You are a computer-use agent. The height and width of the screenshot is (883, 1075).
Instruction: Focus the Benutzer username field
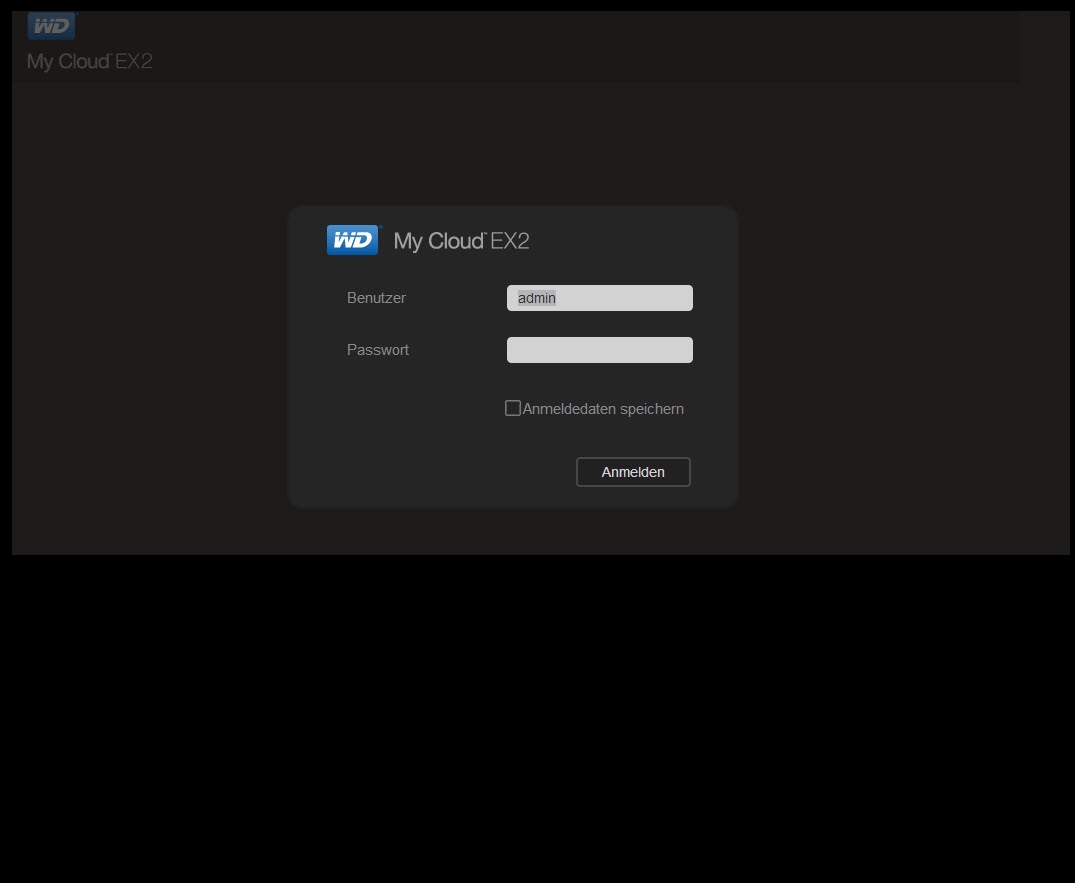tap(599, 298)
